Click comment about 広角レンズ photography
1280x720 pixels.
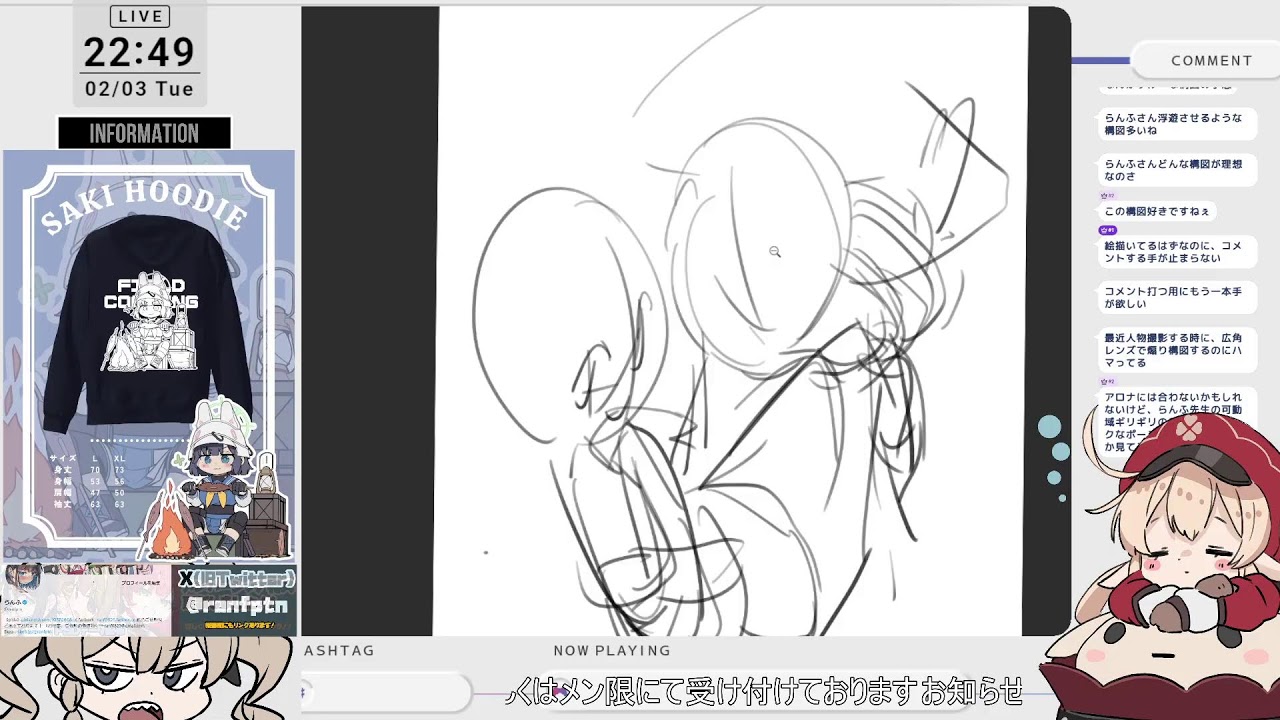click(x=1177, y=350)
